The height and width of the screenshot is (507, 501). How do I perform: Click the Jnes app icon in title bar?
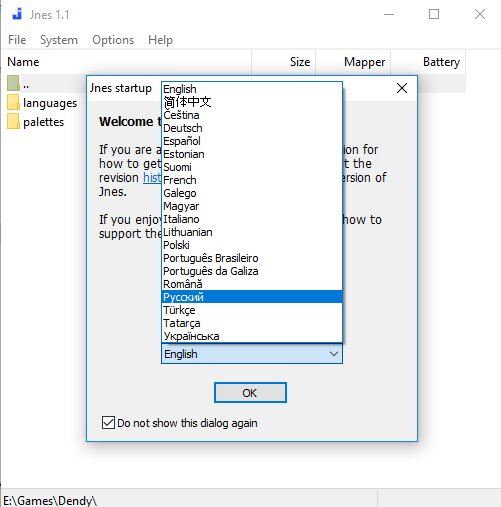(x=17, y=14)
